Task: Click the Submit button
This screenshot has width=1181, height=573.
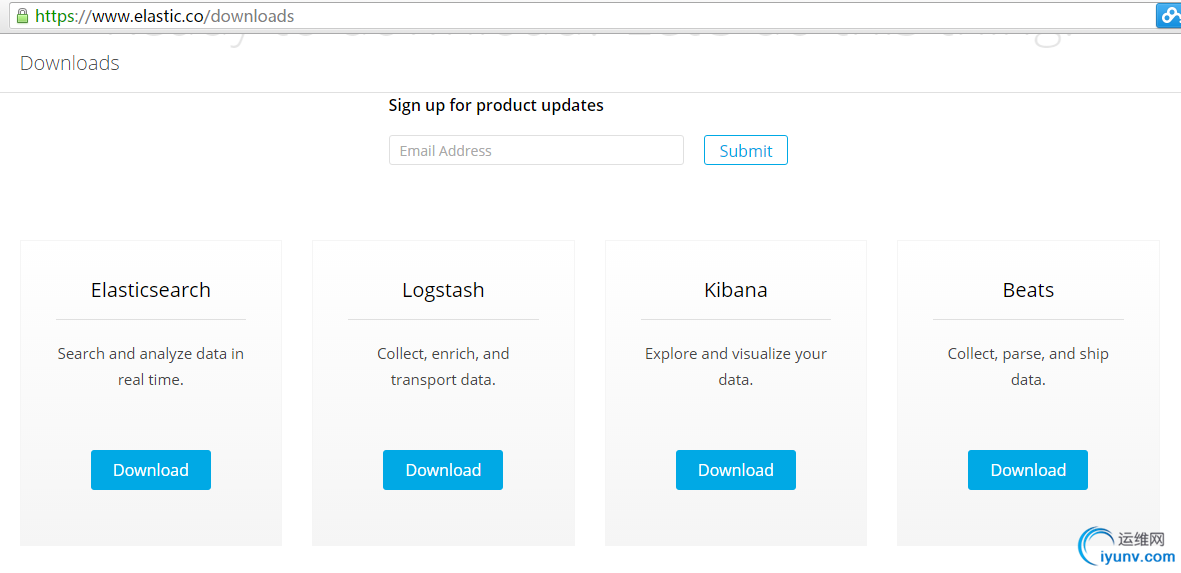Action: pos(746,151)
